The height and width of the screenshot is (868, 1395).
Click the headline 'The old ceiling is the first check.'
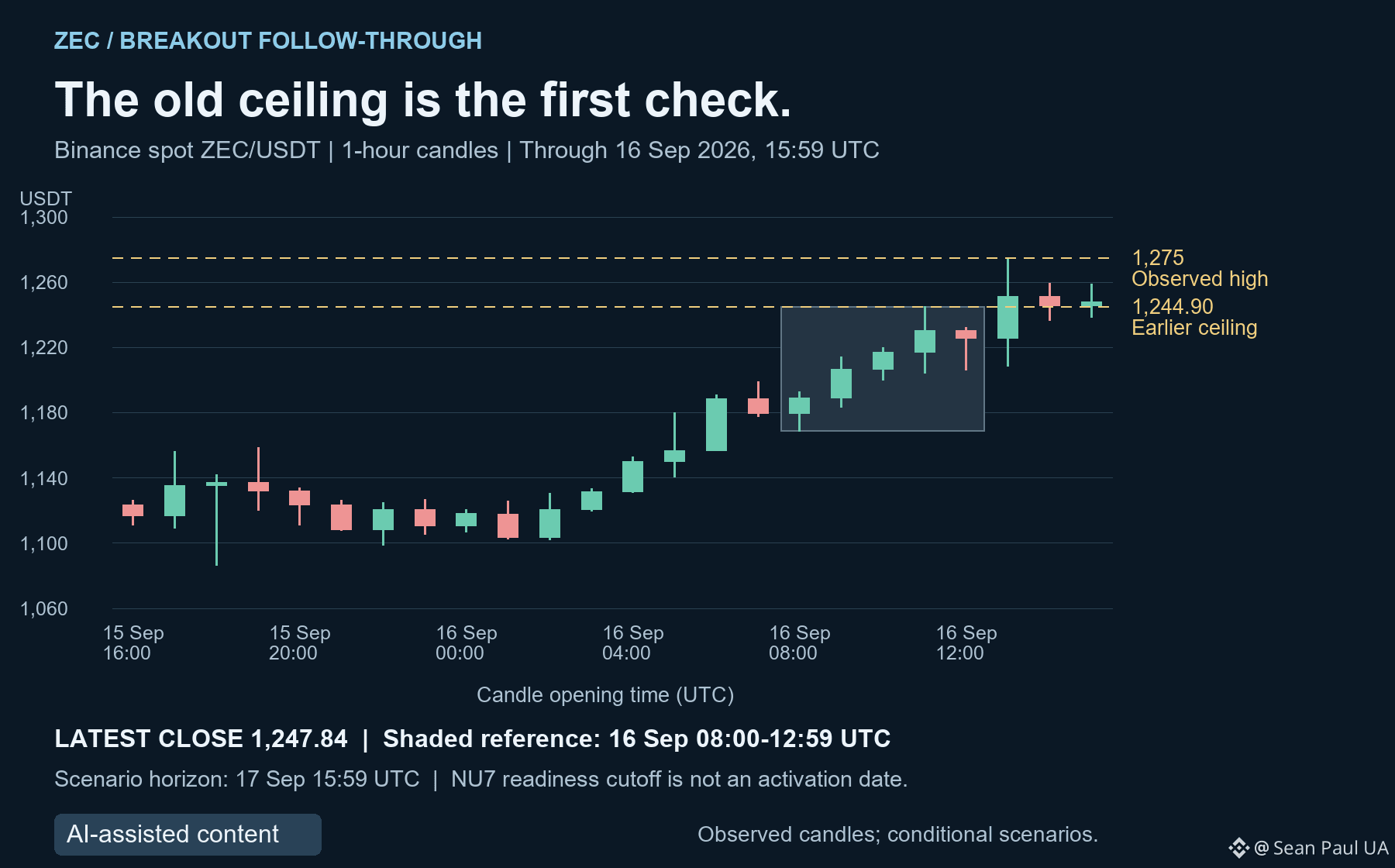coord(423,100)
